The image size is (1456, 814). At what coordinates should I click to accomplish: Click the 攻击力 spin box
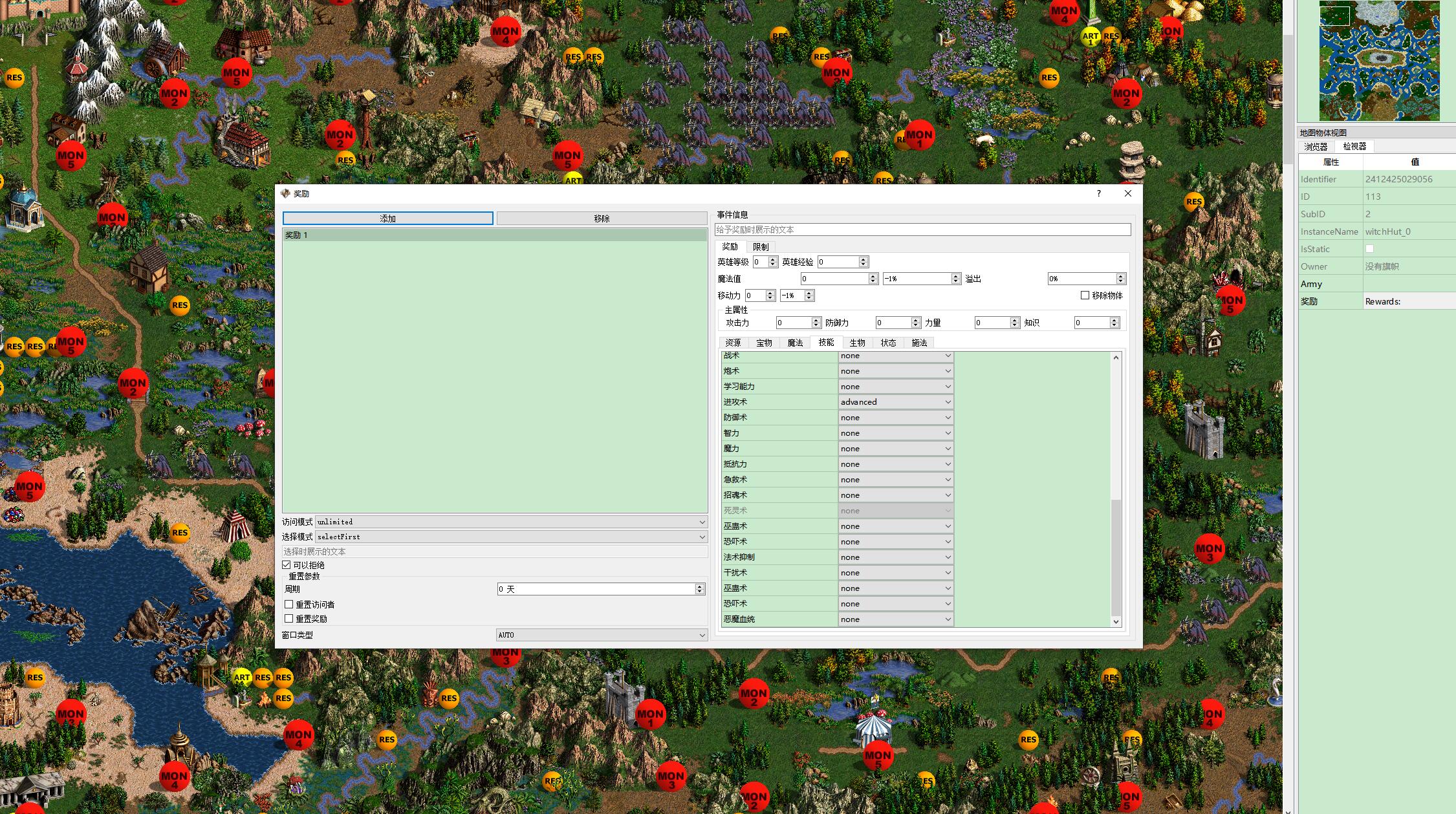(x=798, y=323)
